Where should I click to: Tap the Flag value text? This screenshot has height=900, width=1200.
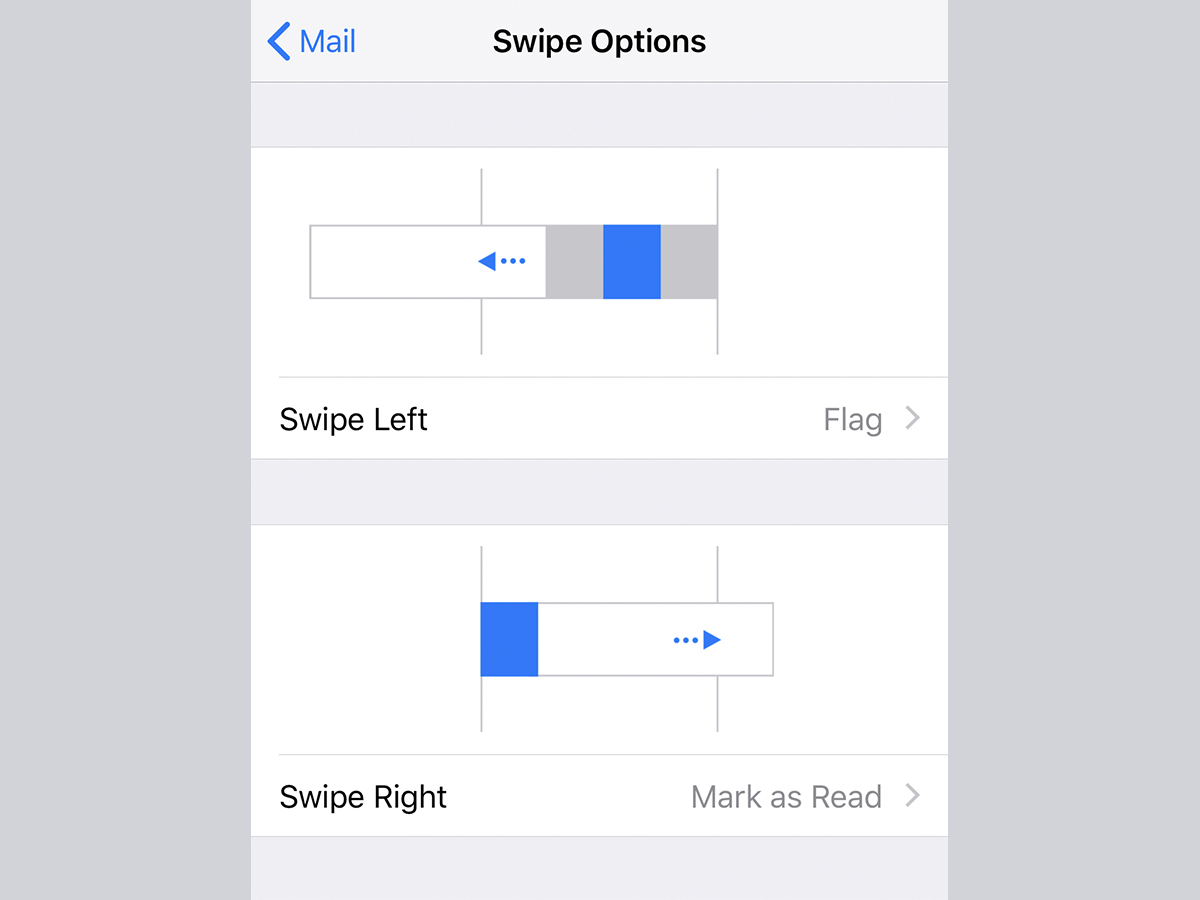coord(852,420)
